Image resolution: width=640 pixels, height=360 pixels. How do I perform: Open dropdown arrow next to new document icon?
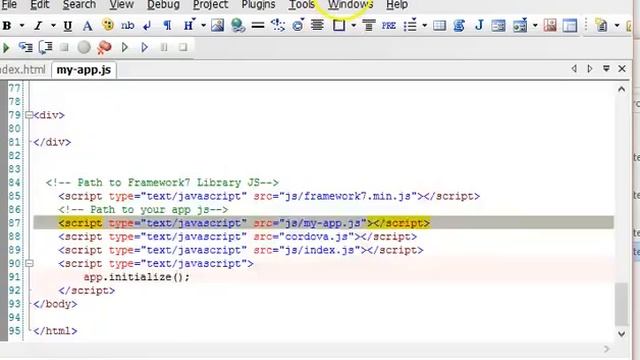(617, 26)
